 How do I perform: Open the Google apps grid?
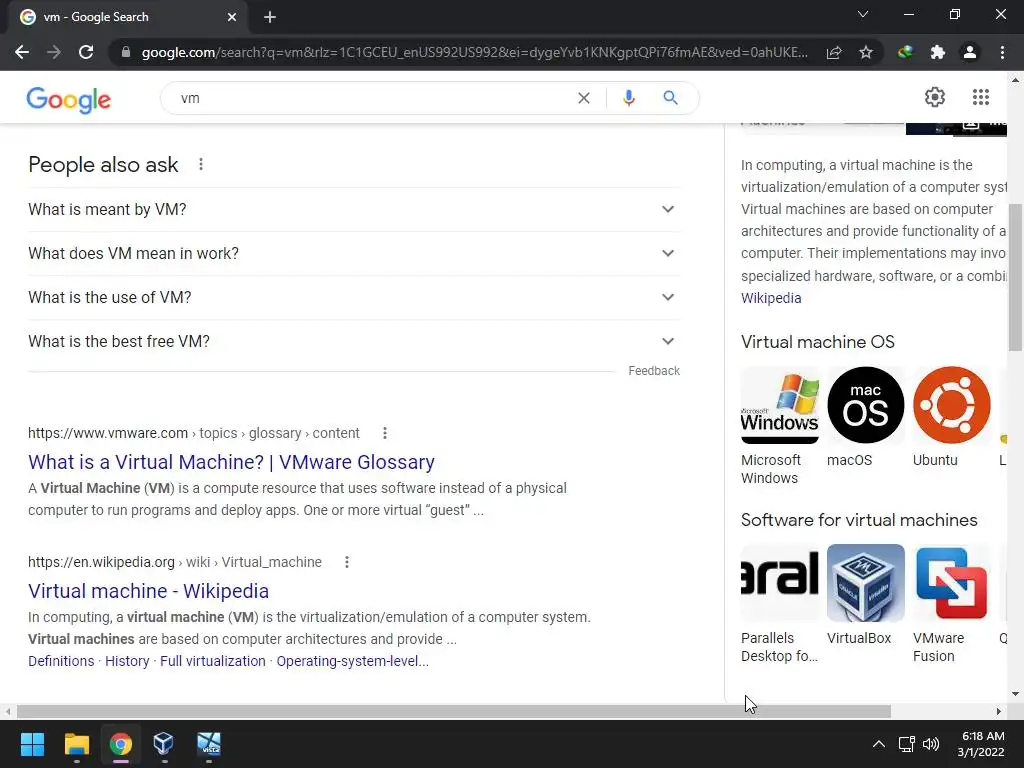click(x=981, y=97)
